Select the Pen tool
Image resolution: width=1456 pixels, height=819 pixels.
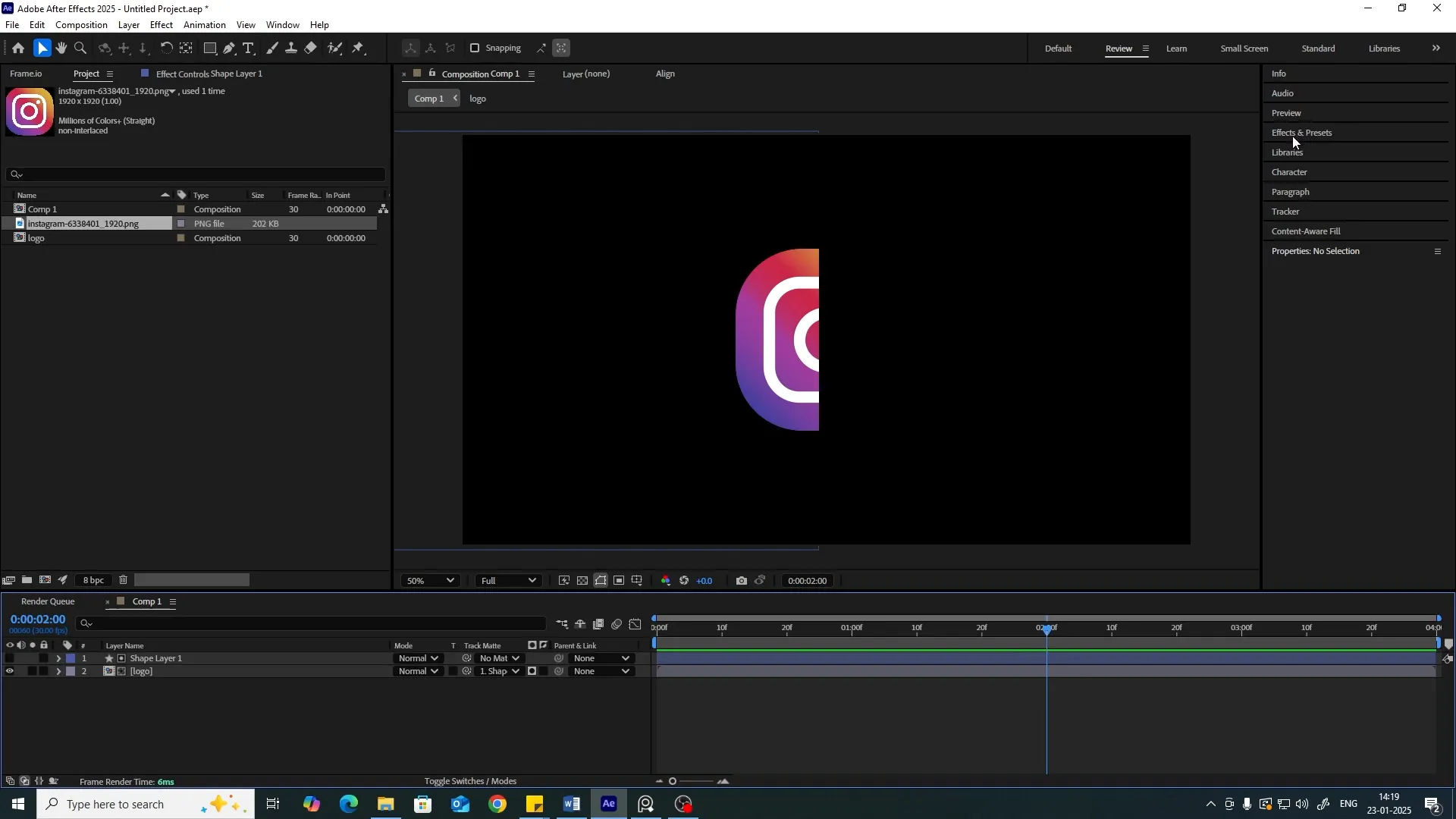229,48
